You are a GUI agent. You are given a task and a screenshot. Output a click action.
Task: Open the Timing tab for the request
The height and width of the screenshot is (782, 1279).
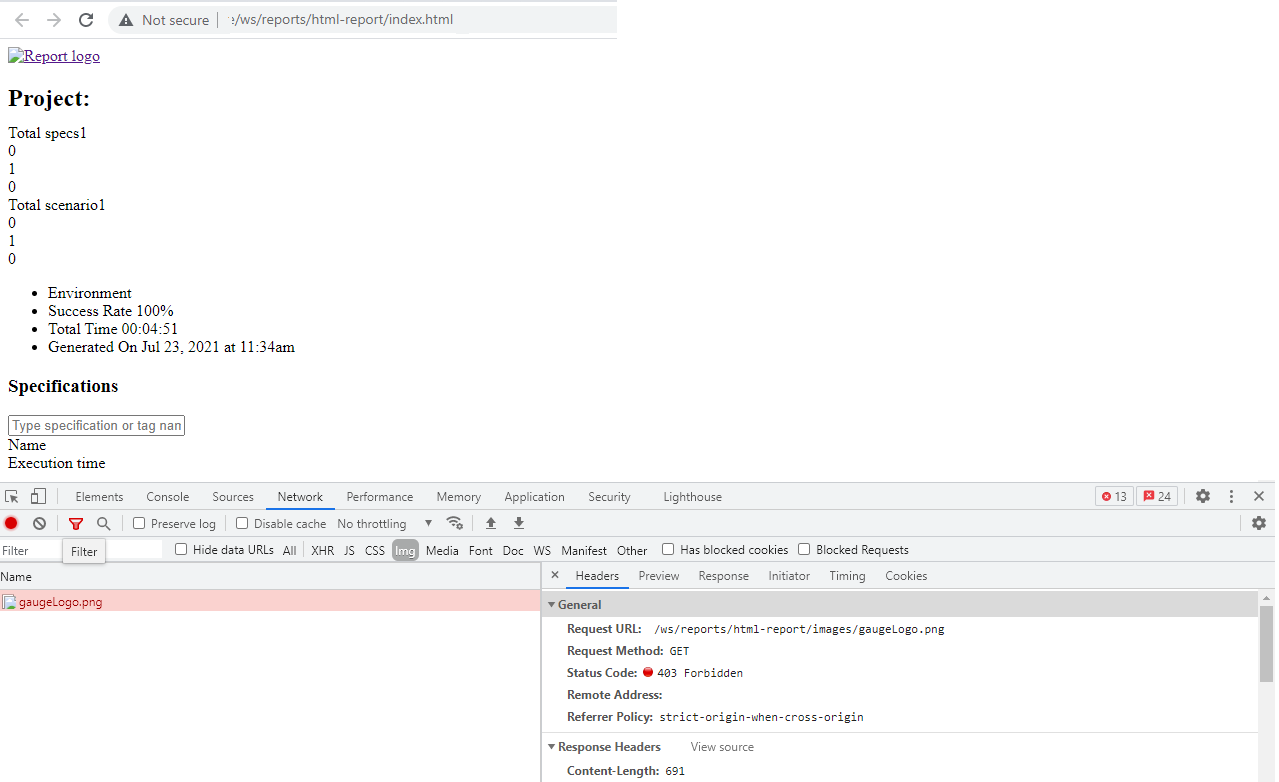pyautogui.click(x=846, y=575)
